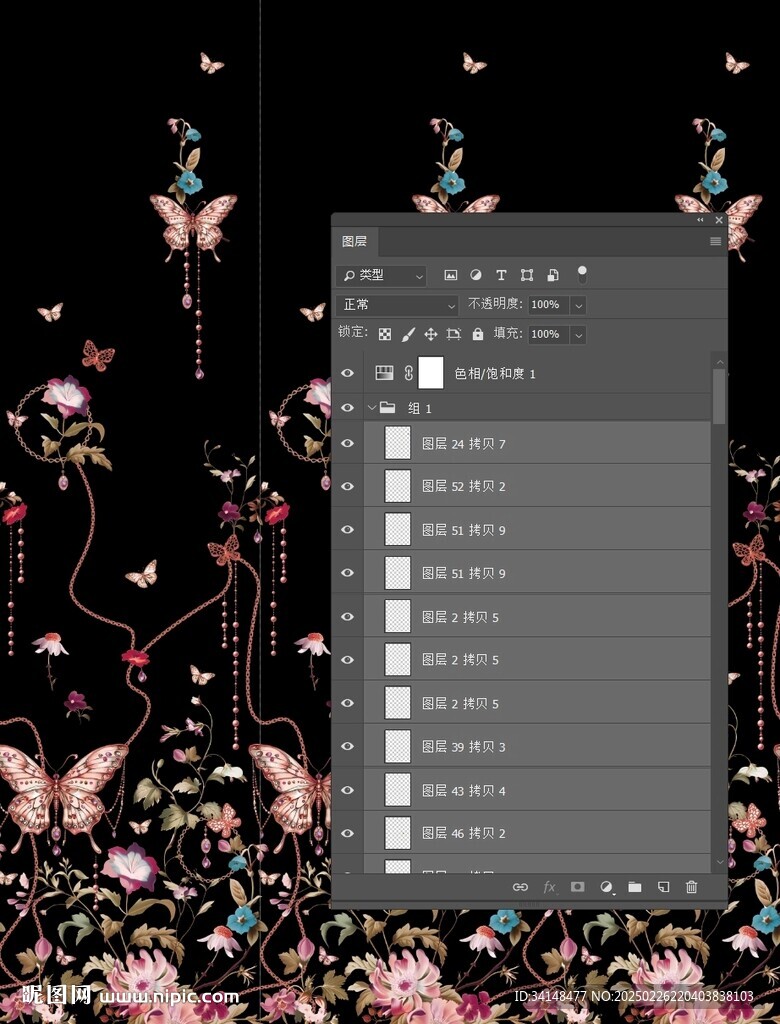Hide the 图层 39 拷贝 3 layer

point(348,747)
